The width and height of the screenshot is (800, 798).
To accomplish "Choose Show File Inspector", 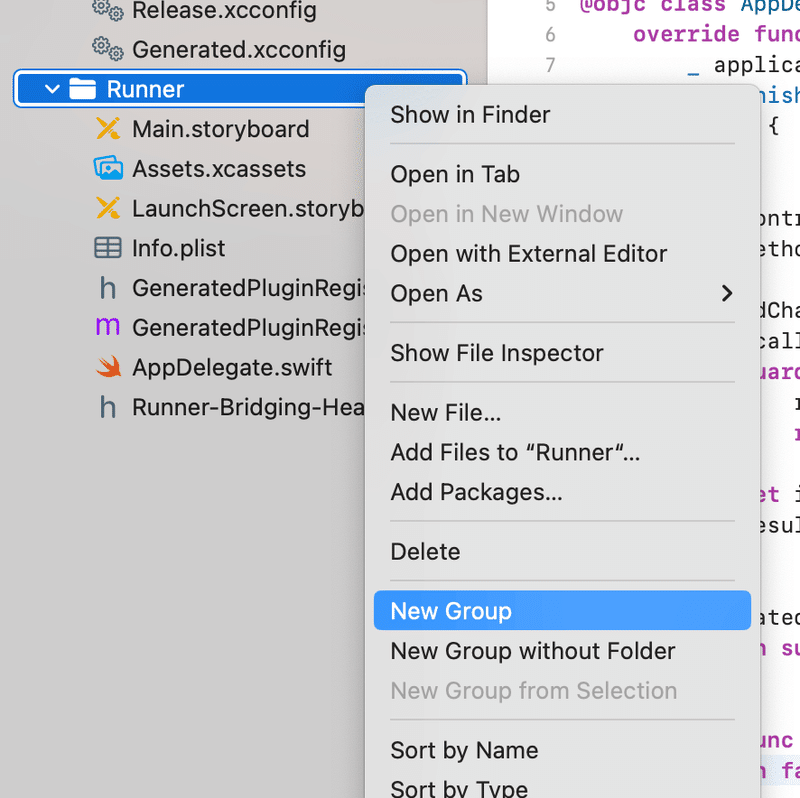I will (x=562, y=353).
